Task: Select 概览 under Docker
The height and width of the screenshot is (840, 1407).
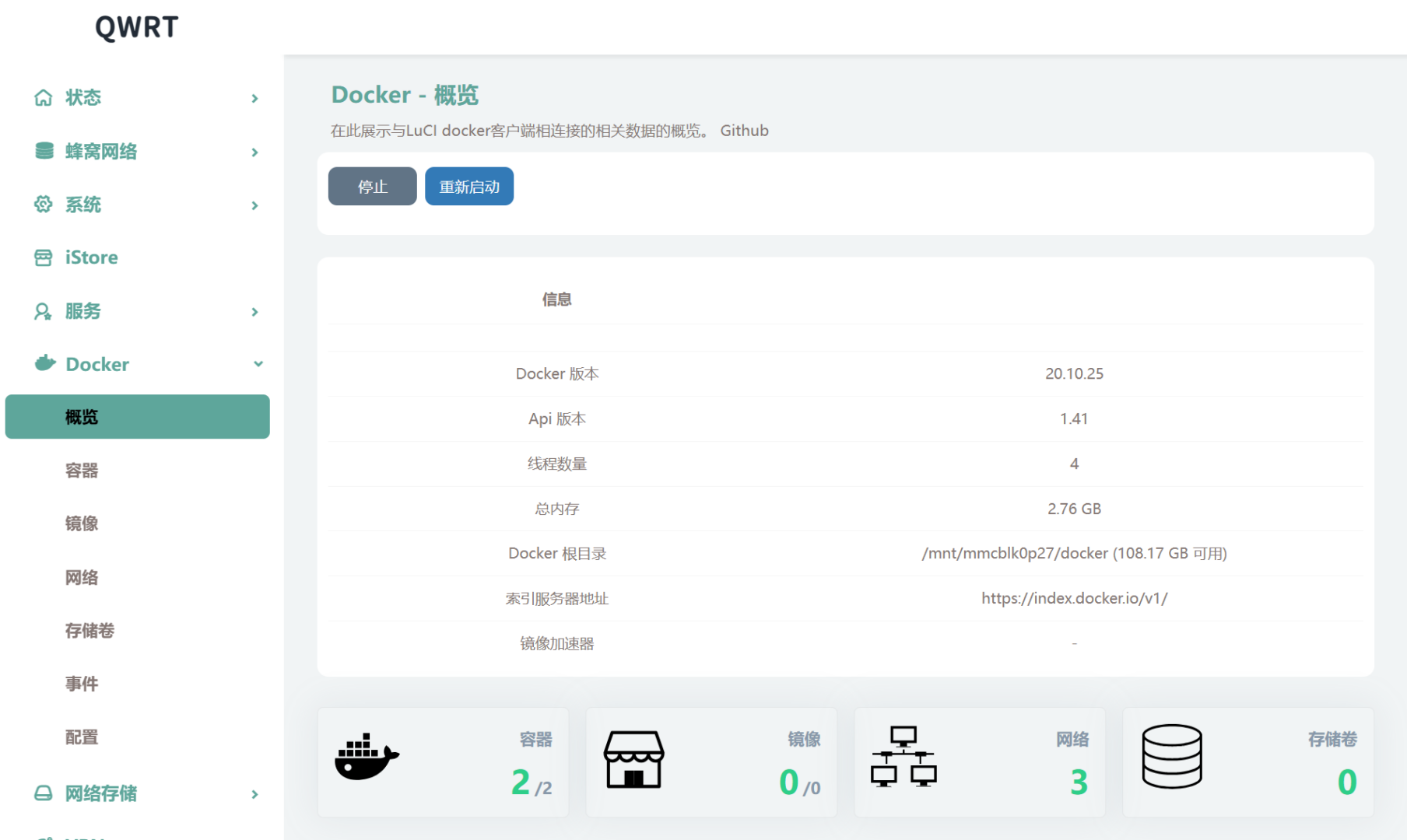Action: (x=137, y=417)
